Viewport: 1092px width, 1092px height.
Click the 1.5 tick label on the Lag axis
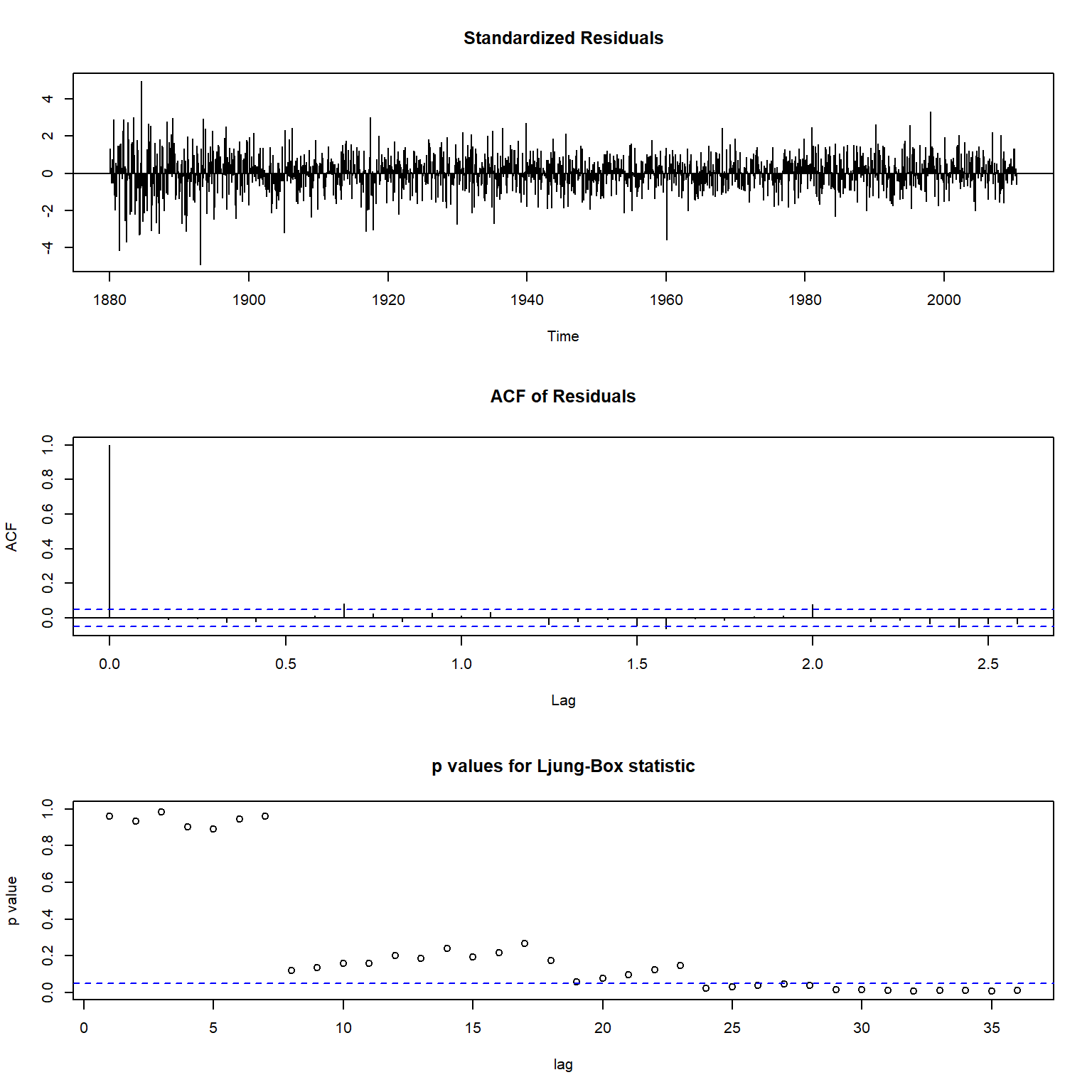pos(637,664)
